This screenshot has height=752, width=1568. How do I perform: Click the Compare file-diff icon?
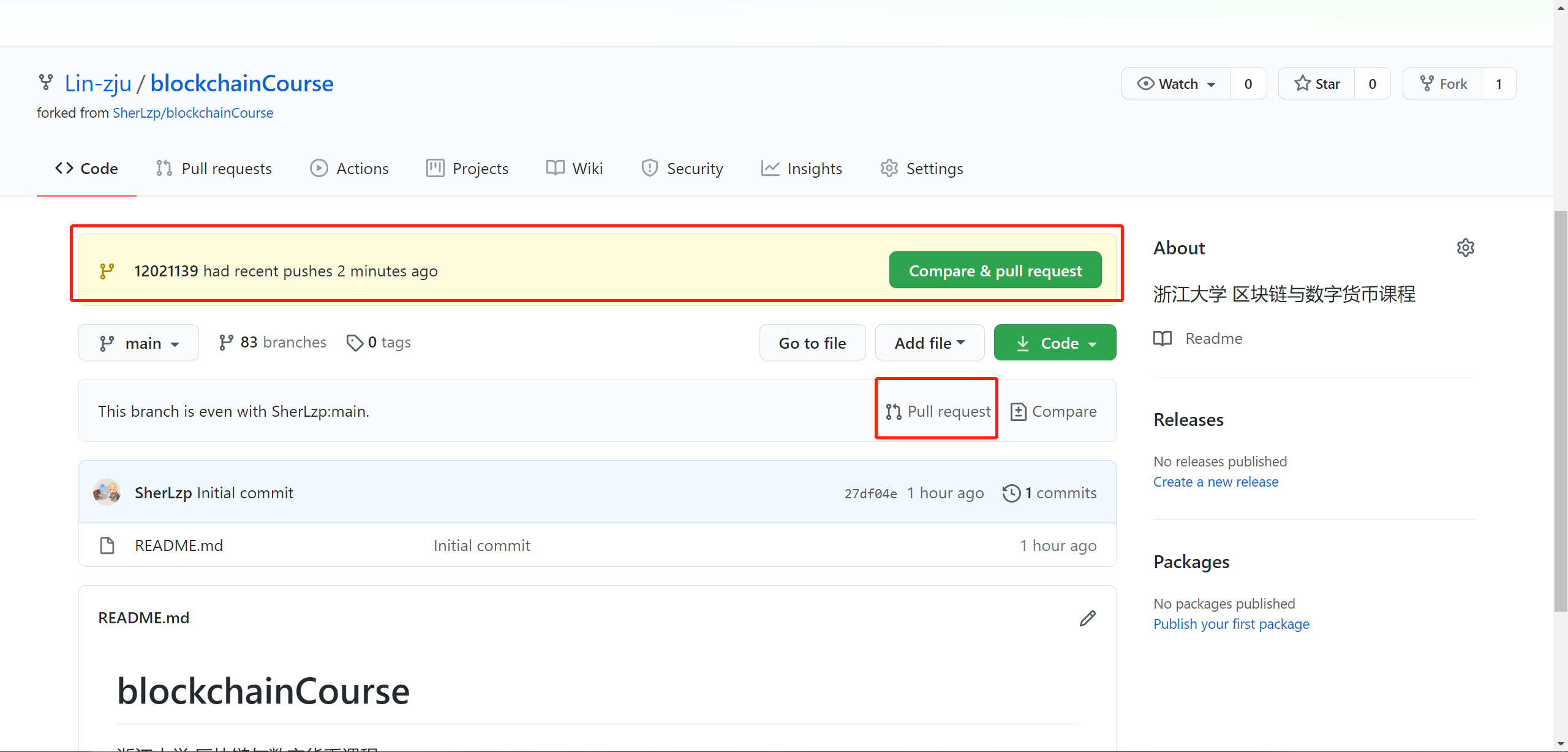pyautogui.click(x=1018, y=411)
